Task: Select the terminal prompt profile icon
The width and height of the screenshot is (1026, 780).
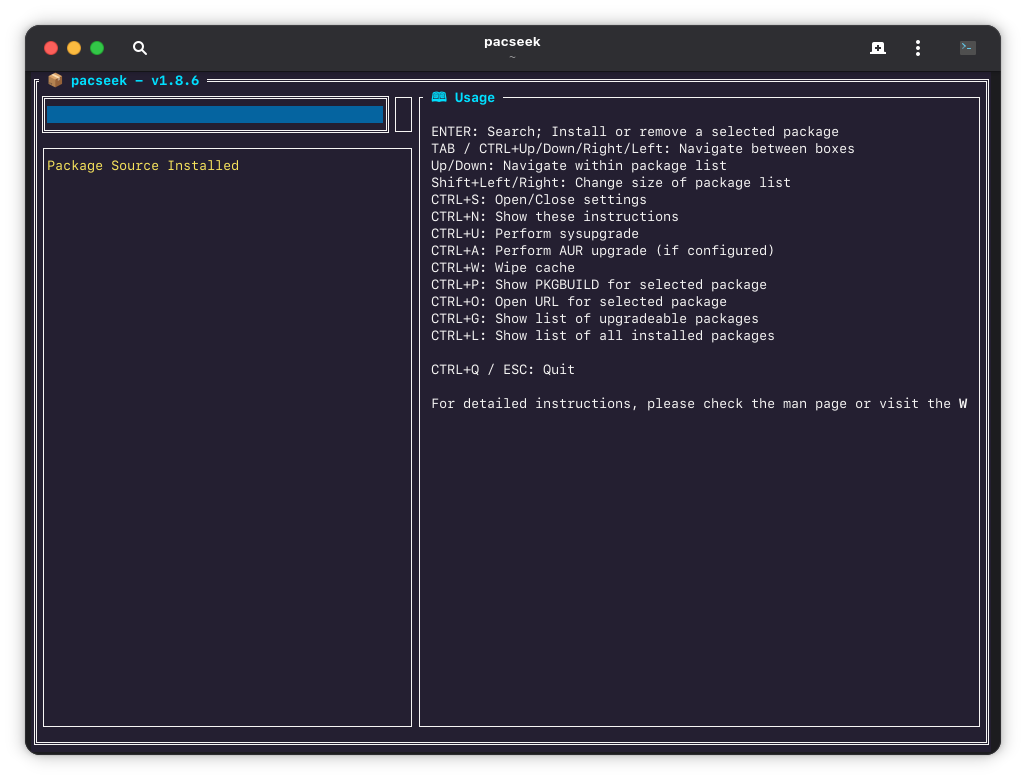Action: 966,47
